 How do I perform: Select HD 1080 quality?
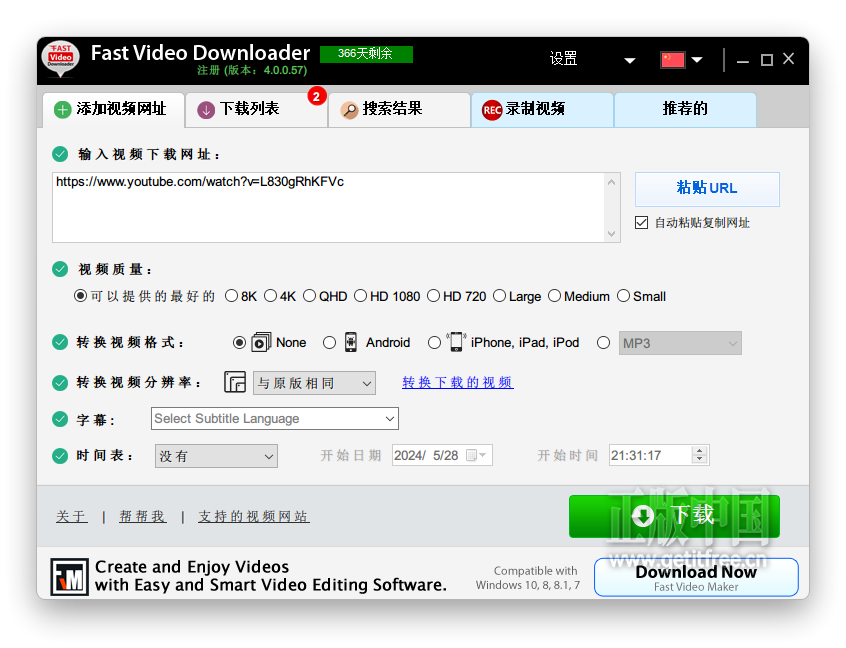pos(360,296)
